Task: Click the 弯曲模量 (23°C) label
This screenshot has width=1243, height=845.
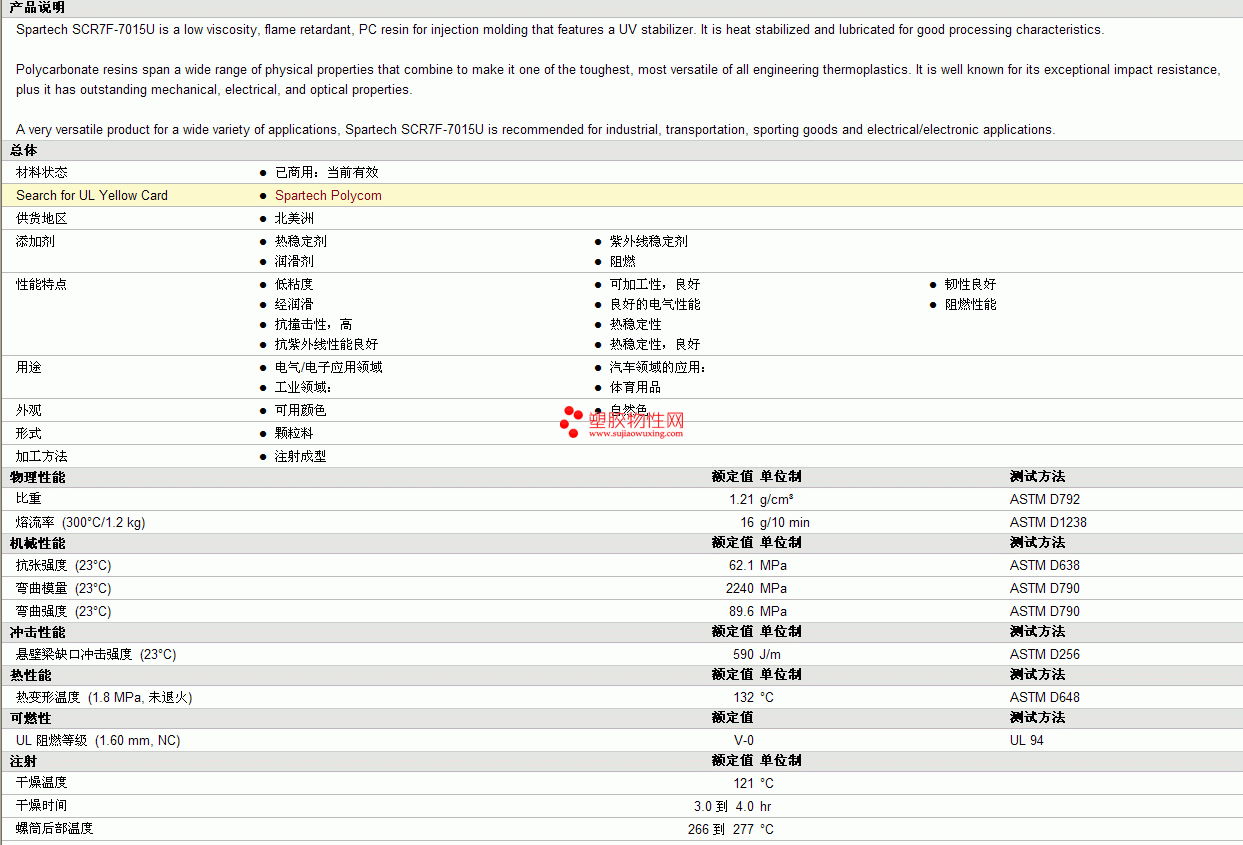Action: click(64, 589)
